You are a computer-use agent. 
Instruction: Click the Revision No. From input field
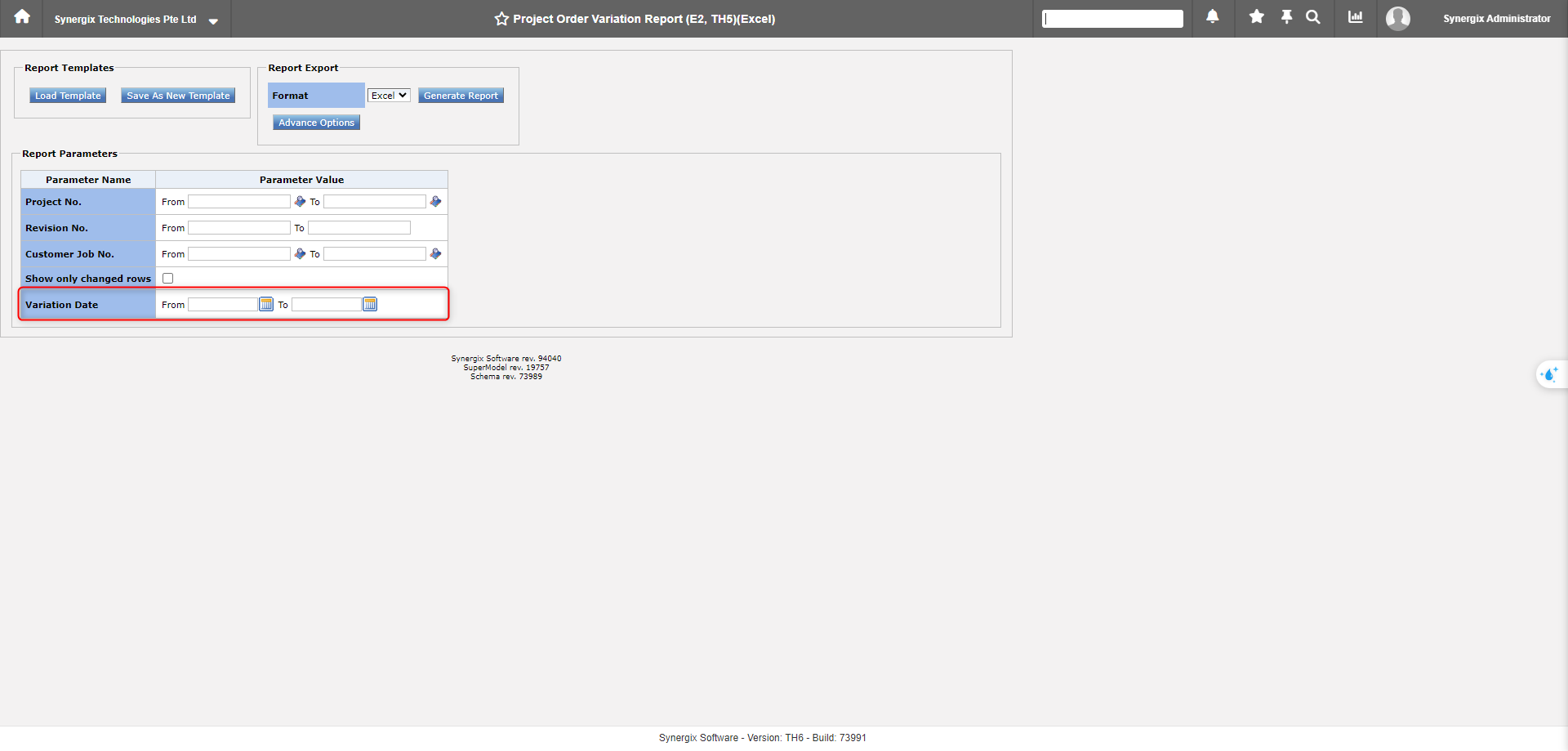pyautogui.click(x=239, y=228)
